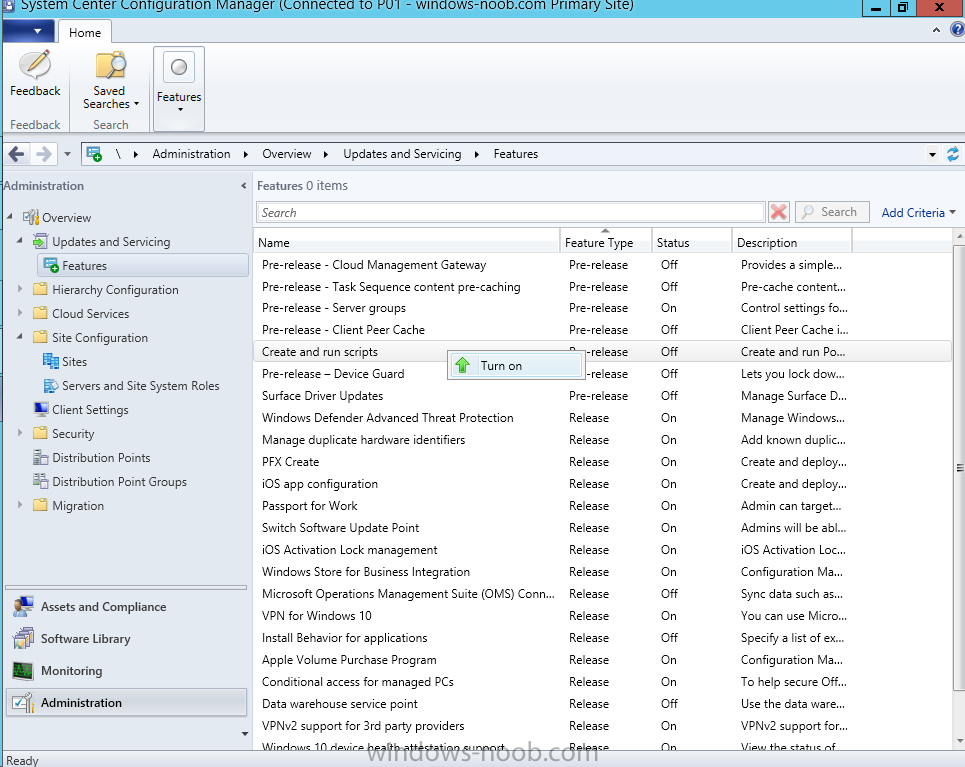Image resolution: width=965 pixels, height=767 pixels.
Task: Open the help question mark icon
Action: (x=958, y=29)
